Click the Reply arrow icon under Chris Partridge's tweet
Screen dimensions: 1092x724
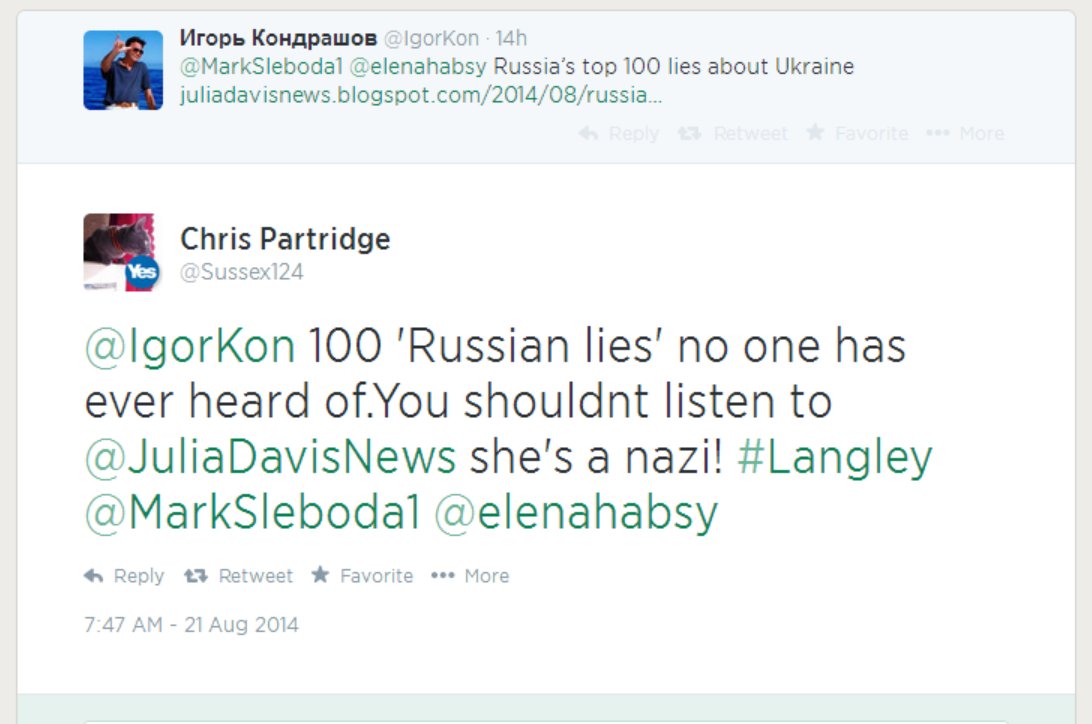pyautogui.click(x=93, y=576)
